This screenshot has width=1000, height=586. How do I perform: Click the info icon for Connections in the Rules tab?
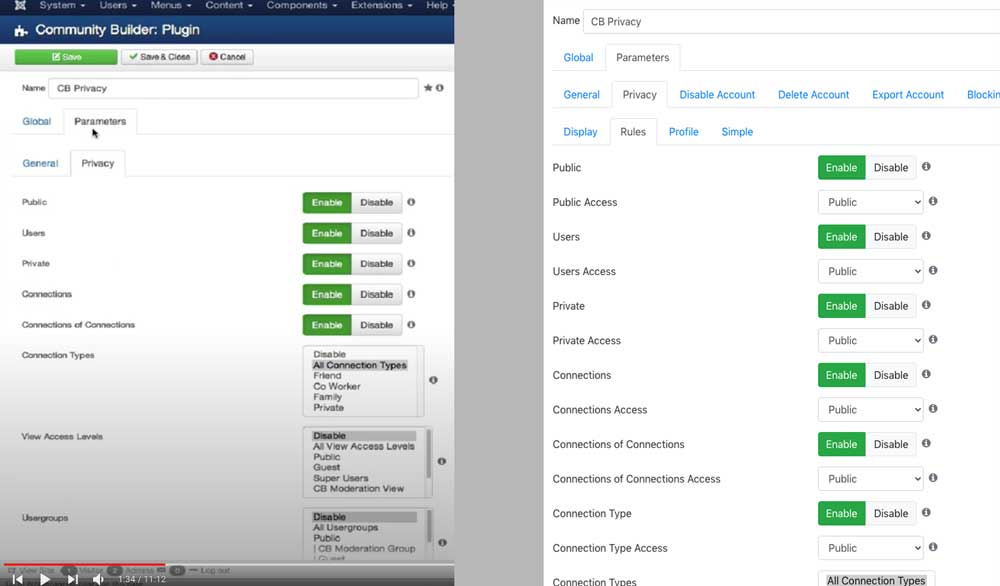pyautogui.click(x=926, y=374)
